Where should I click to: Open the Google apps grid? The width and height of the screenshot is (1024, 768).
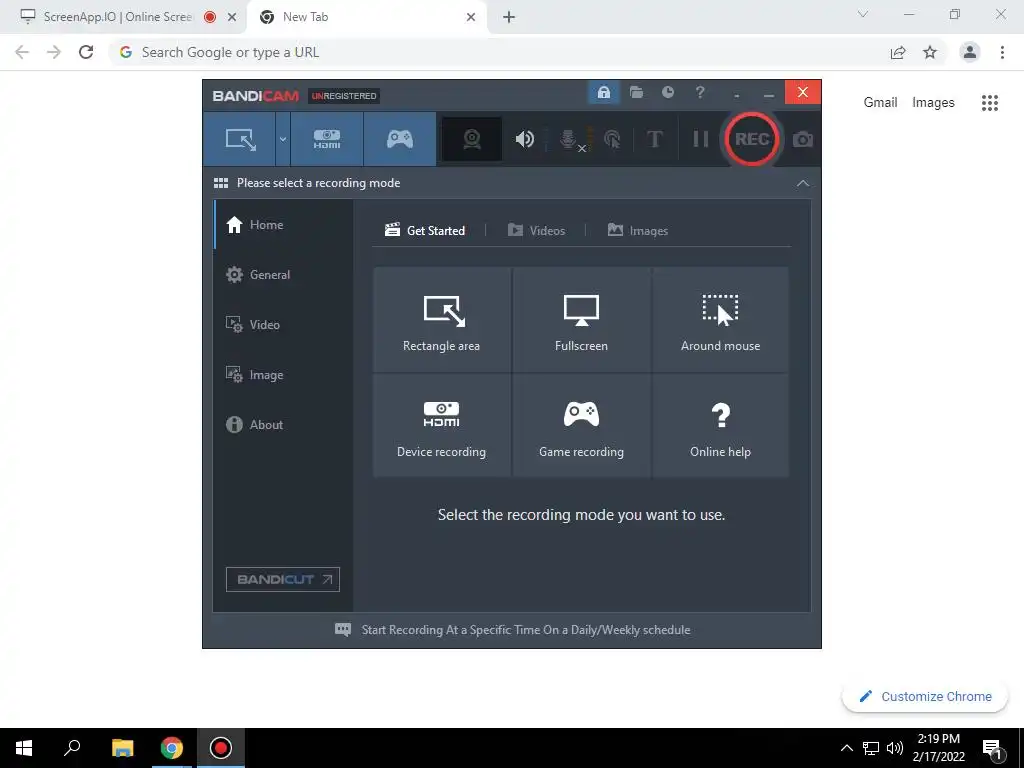click(x=990, y=103)
